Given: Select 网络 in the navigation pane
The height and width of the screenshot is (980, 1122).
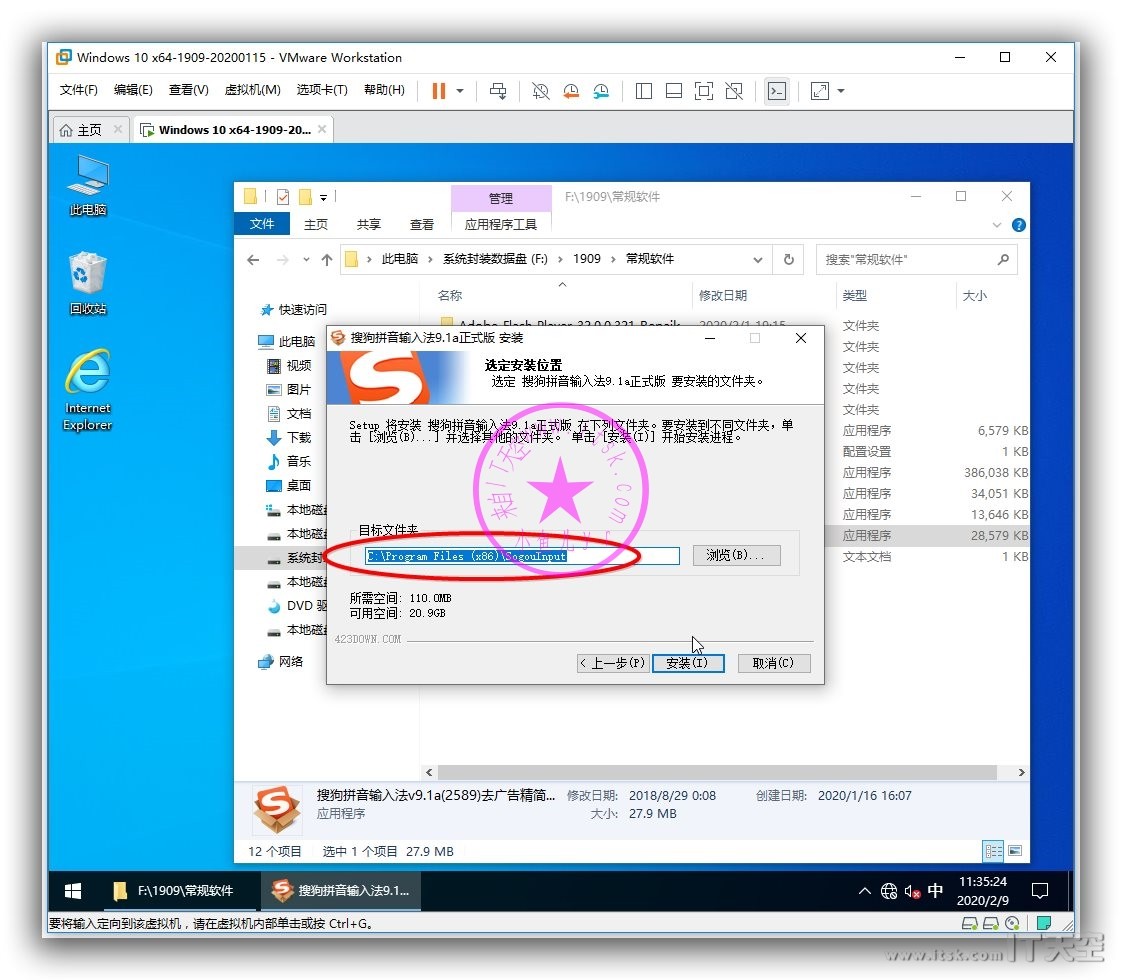Looking at the screenshot, I should click(281, 662).
